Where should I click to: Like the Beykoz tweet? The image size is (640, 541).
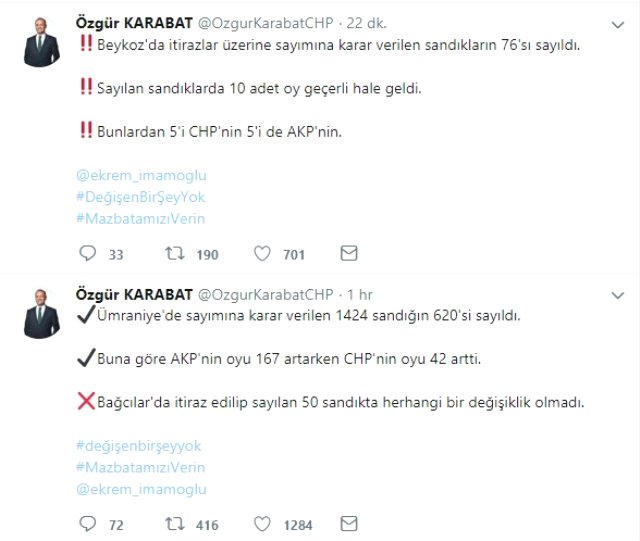pyautogui.click(x=262, y=254)
